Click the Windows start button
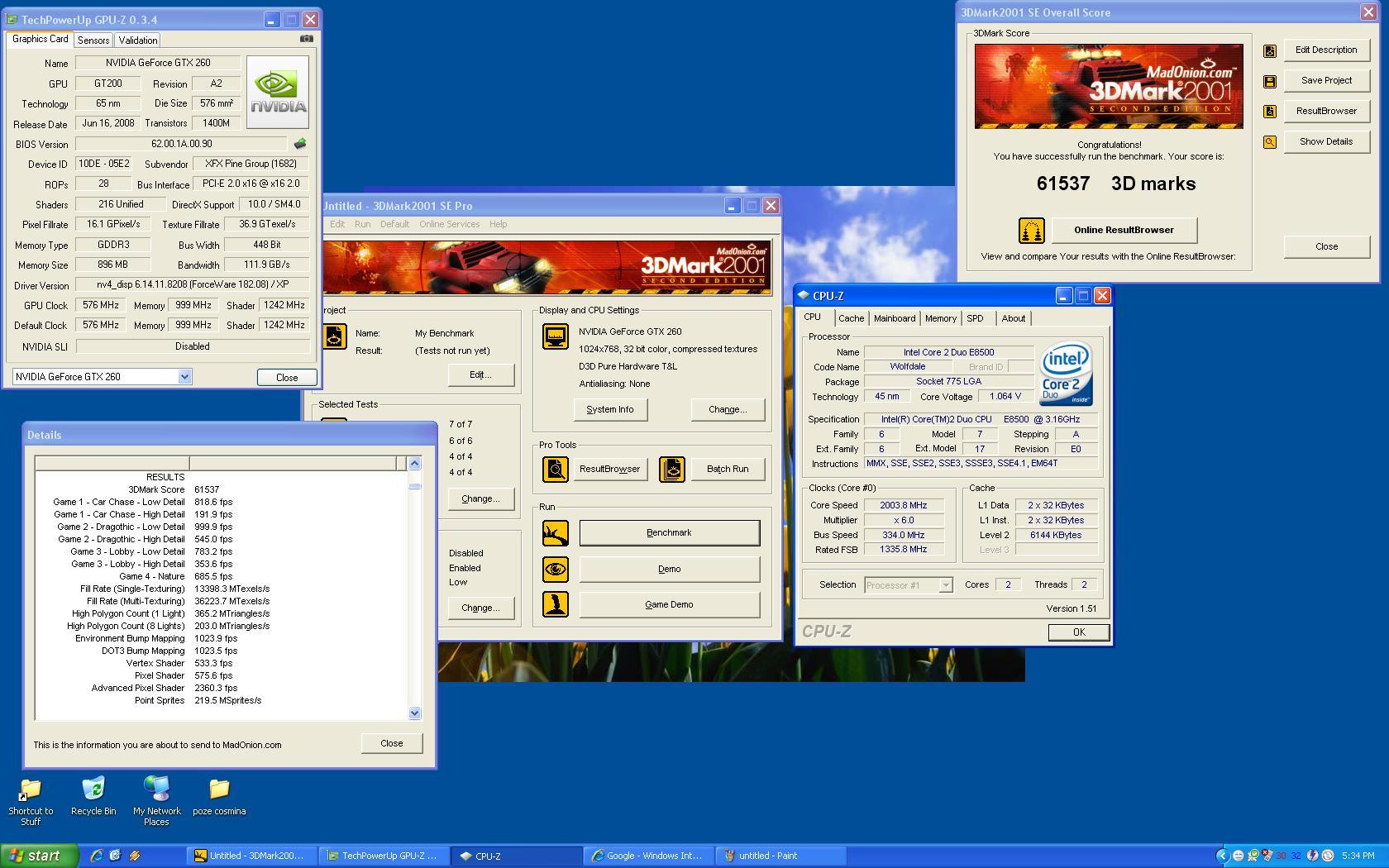The width and height of the screenshot is (1389, 868). tap(39, 856)
